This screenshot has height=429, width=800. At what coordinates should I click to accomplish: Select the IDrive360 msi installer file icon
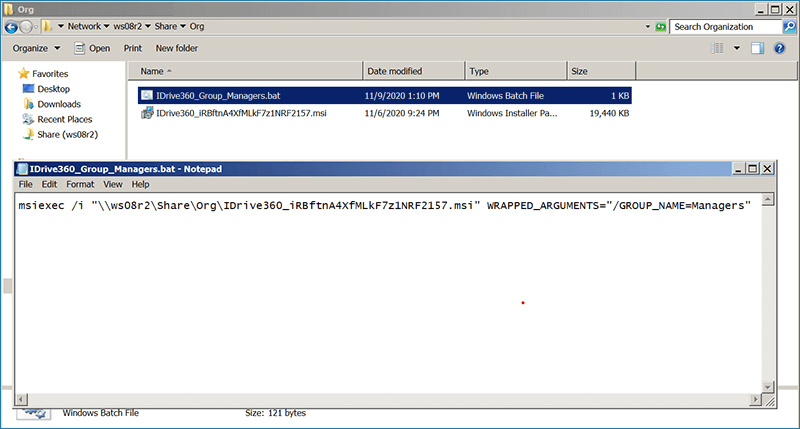(147, 113)
